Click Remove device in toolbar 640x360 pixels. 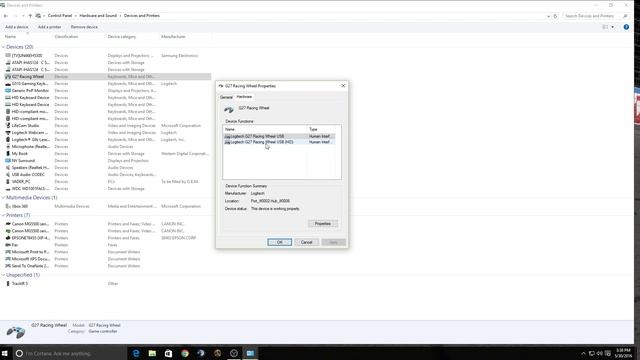[84, 27]
